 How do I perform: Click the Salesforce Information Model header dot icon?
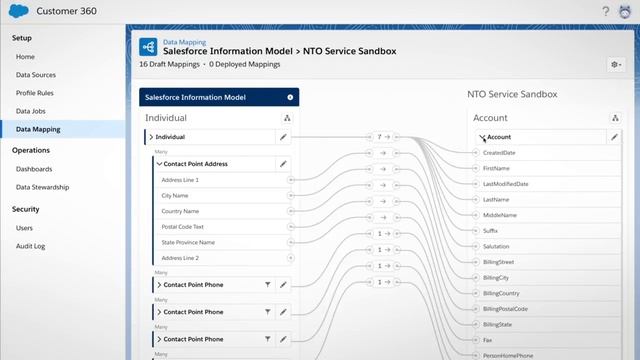point(290,97)
